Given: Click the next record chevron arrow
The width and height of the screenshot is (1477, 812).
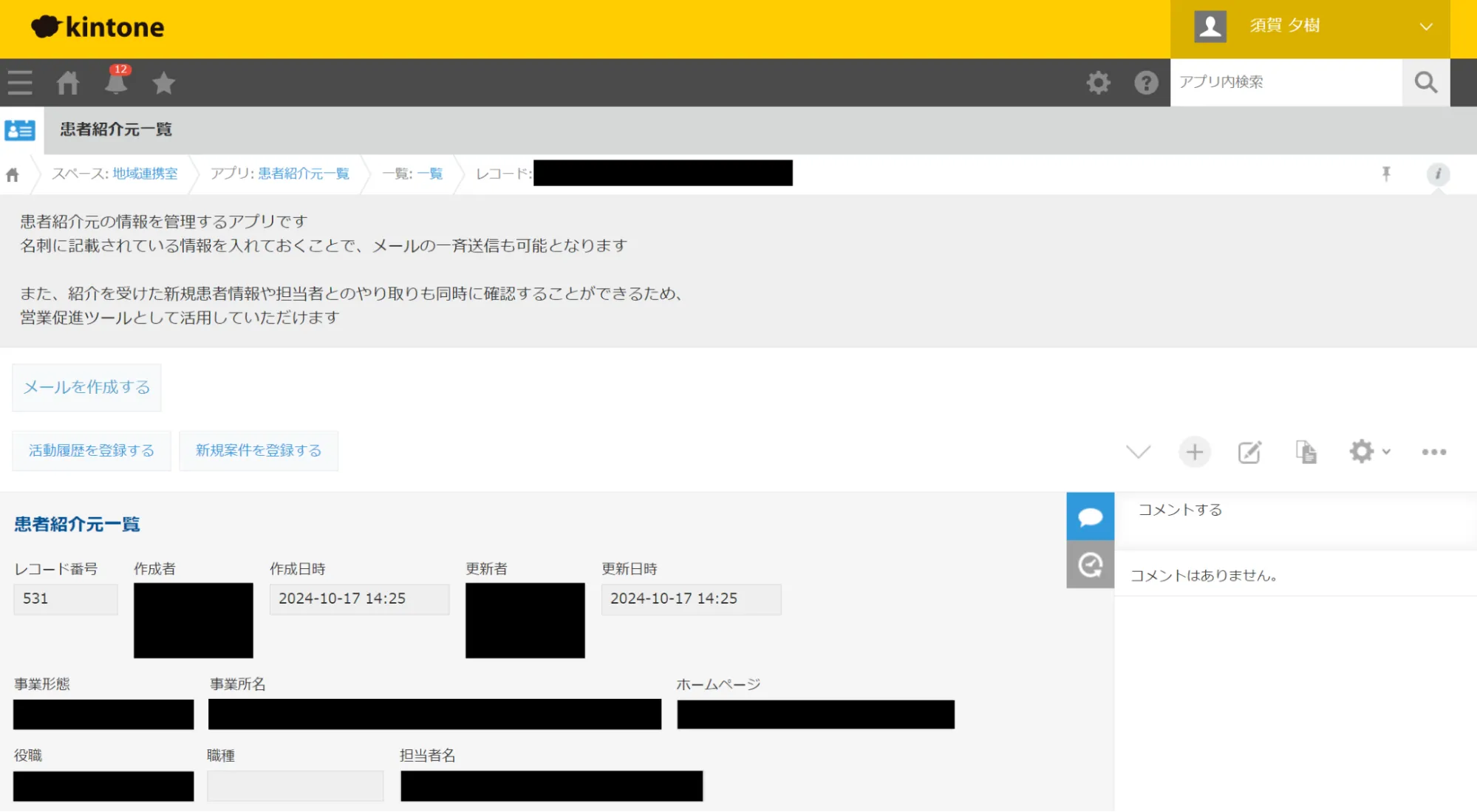Looking at the screenshot, I should (x=1138, y=452).
